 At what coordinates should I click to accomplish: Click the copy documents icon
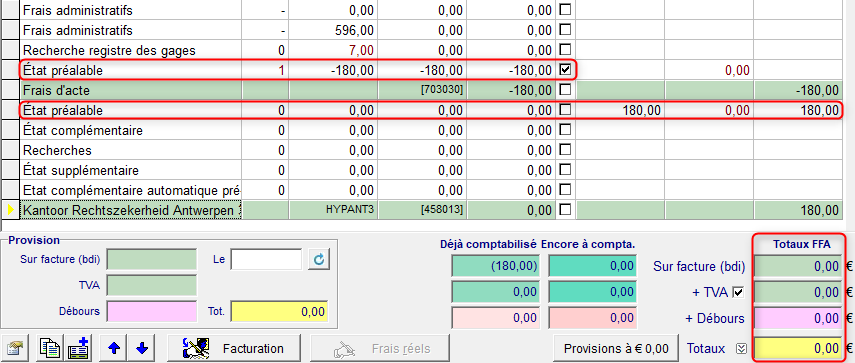point(51,348)
